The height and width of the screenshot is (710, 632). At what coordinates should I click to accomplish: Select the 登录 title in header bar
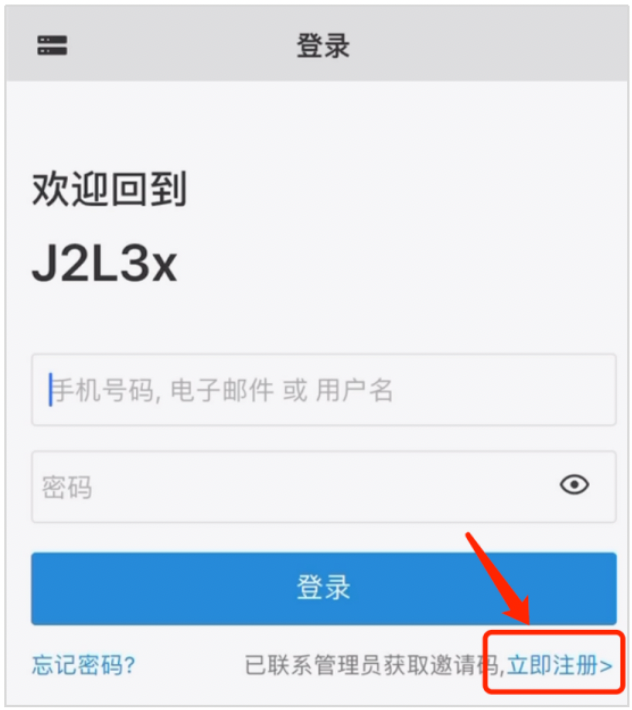coord(323,46)
